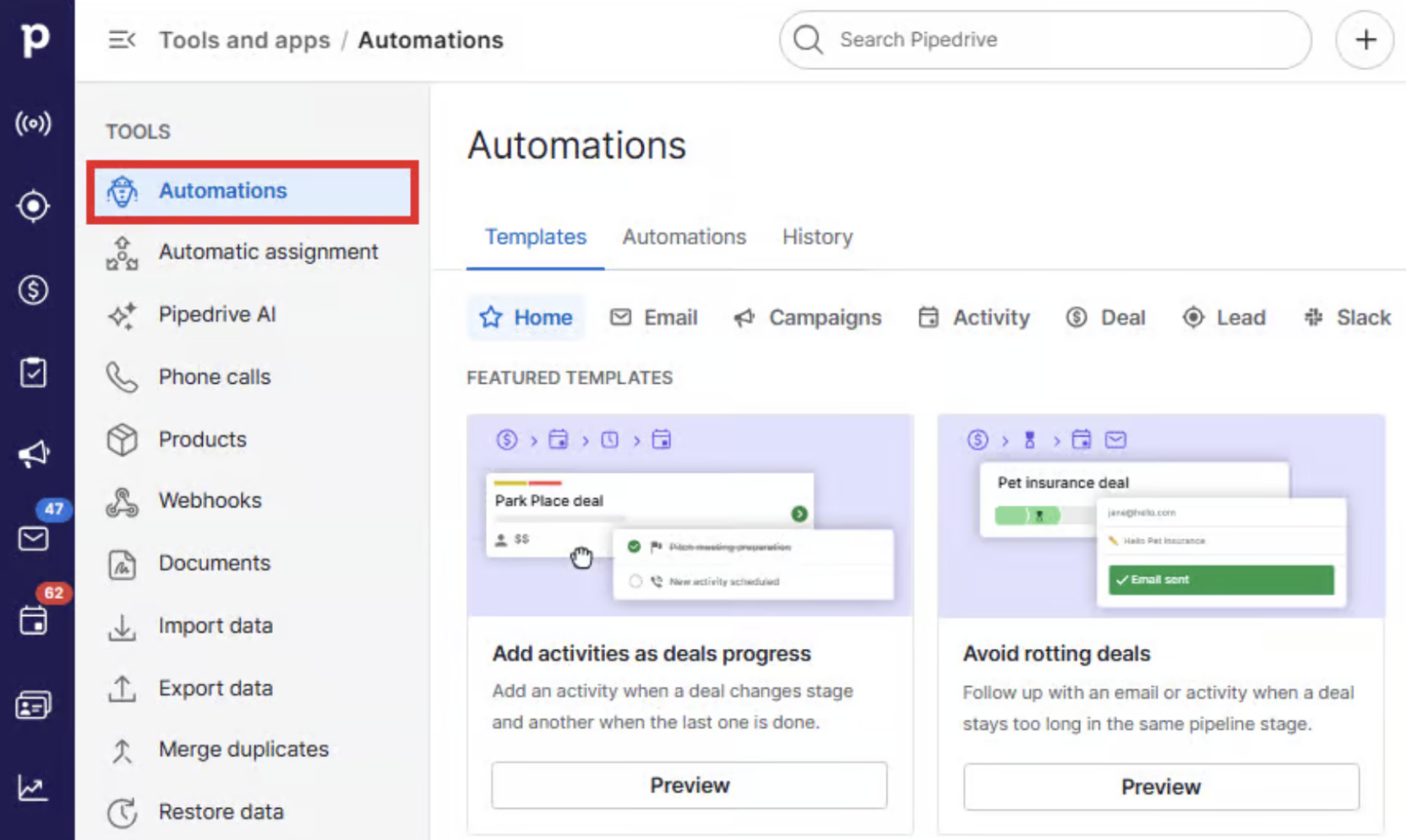The height and width of the screenshot is (840, 1418).
Task: Select the Activity template category
Action: 974,318
